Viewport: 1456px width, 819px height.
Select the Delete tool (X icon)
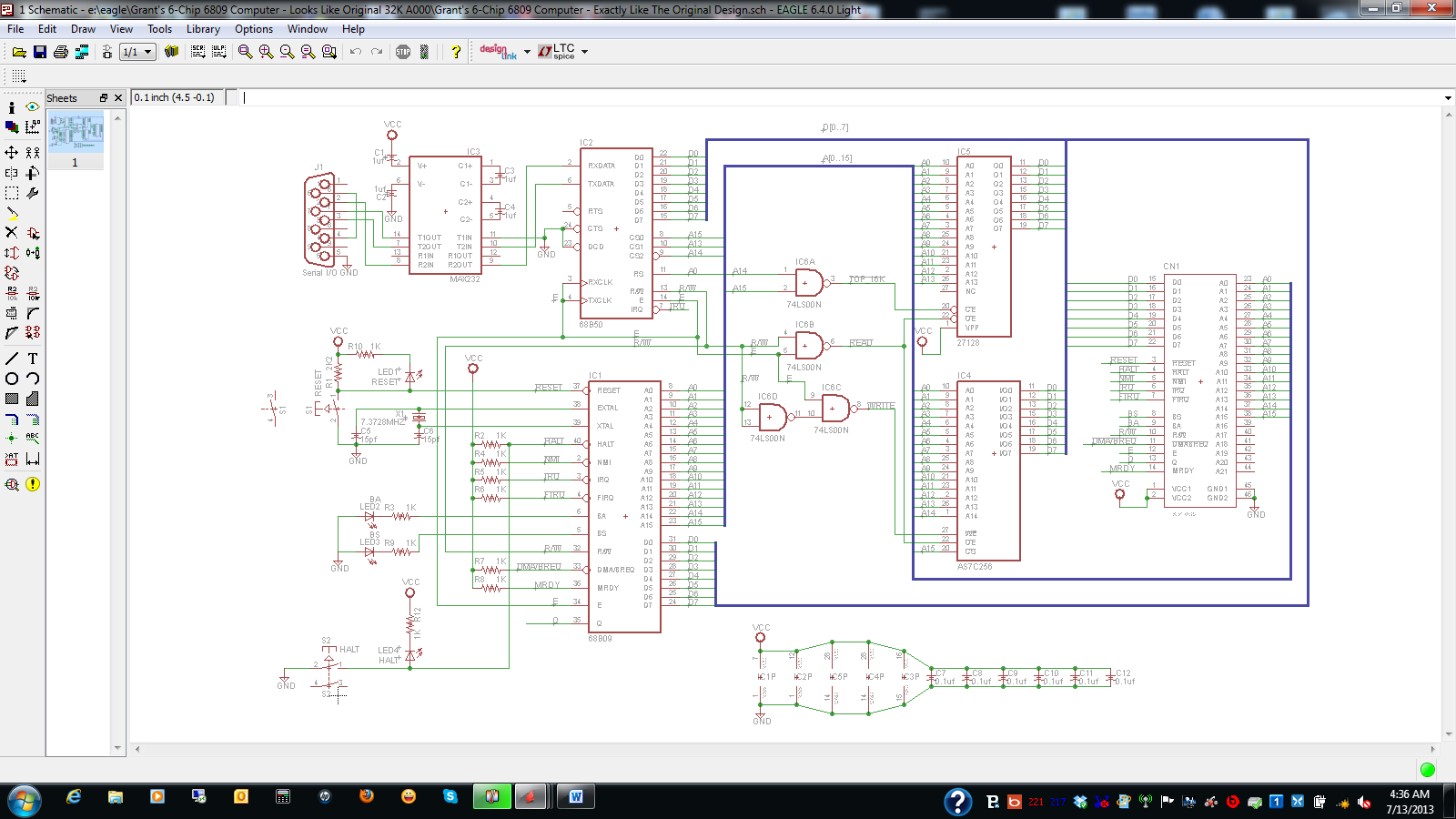tap(12, 233)
